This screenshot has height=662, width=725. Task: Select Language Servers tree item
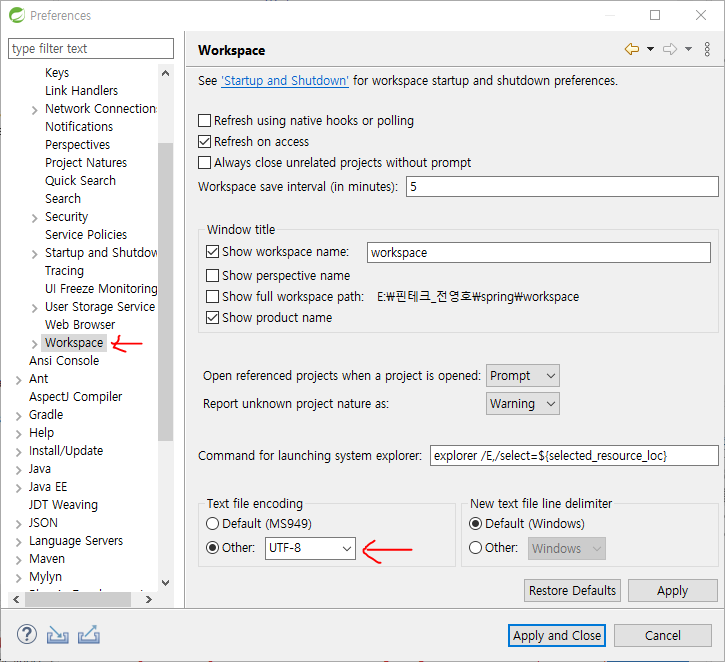coord(76,541)
